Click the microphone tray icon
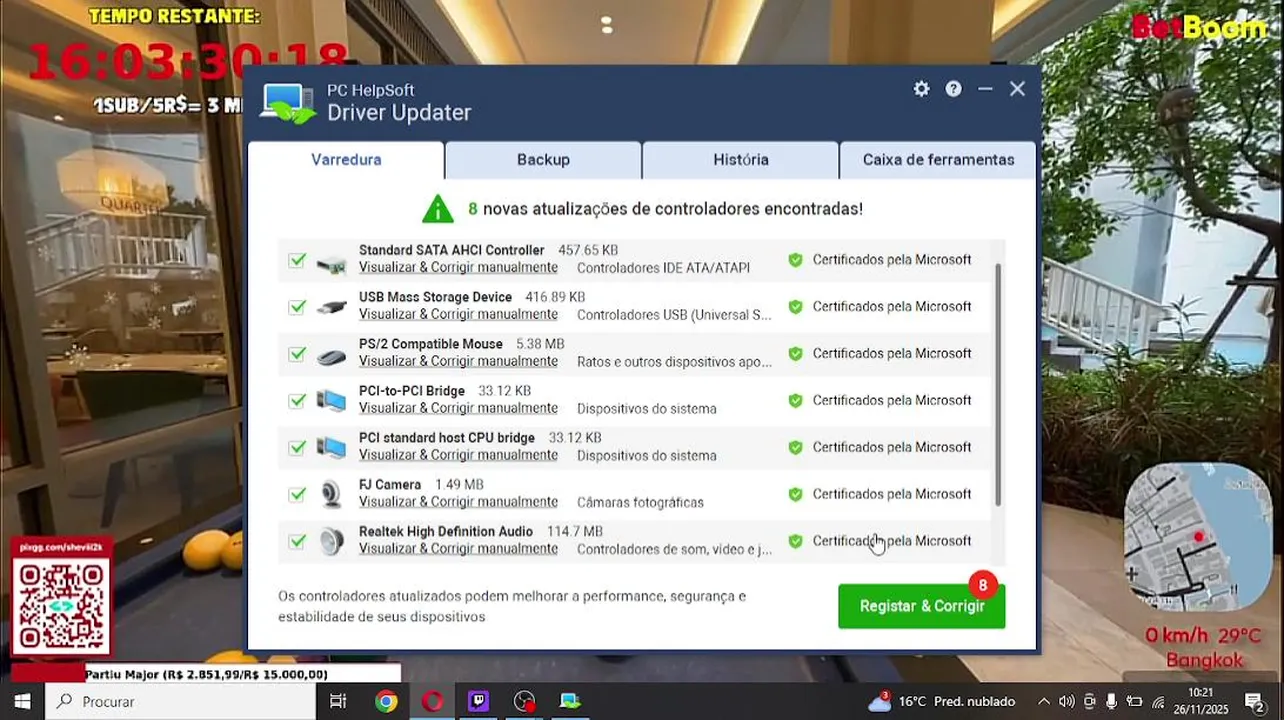 (x=1111, y=702)
